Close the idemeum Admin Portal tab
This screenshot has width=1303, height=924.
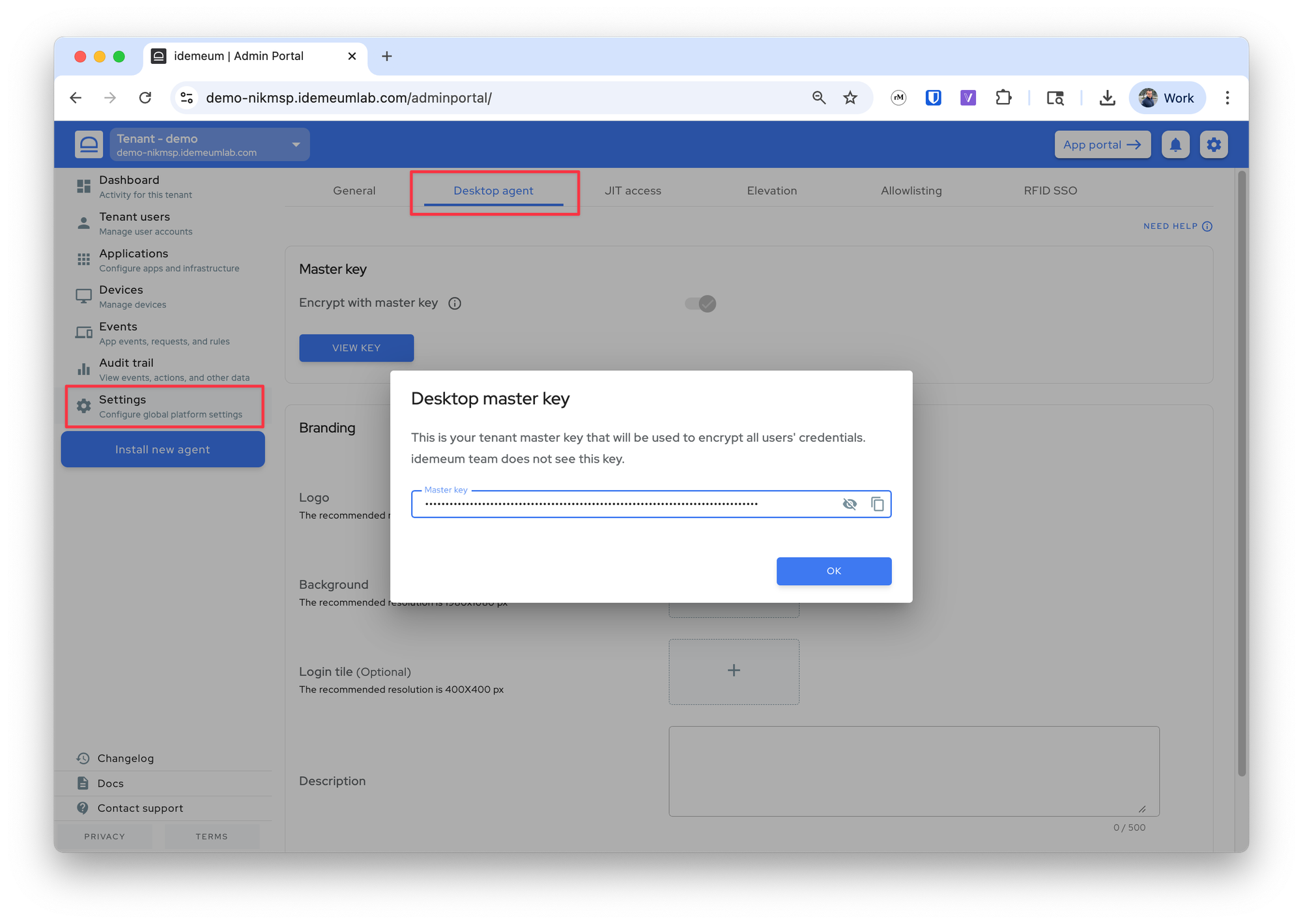pyautogui.click(x=352, y=56)
